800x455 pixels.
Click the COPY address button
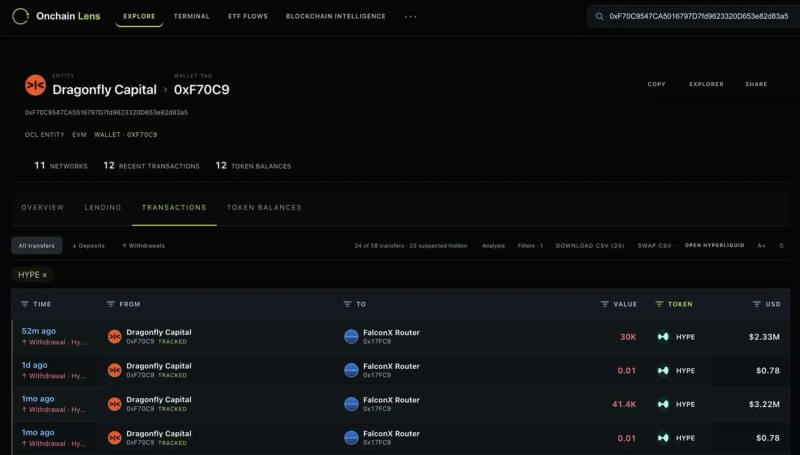click(657, 84)
